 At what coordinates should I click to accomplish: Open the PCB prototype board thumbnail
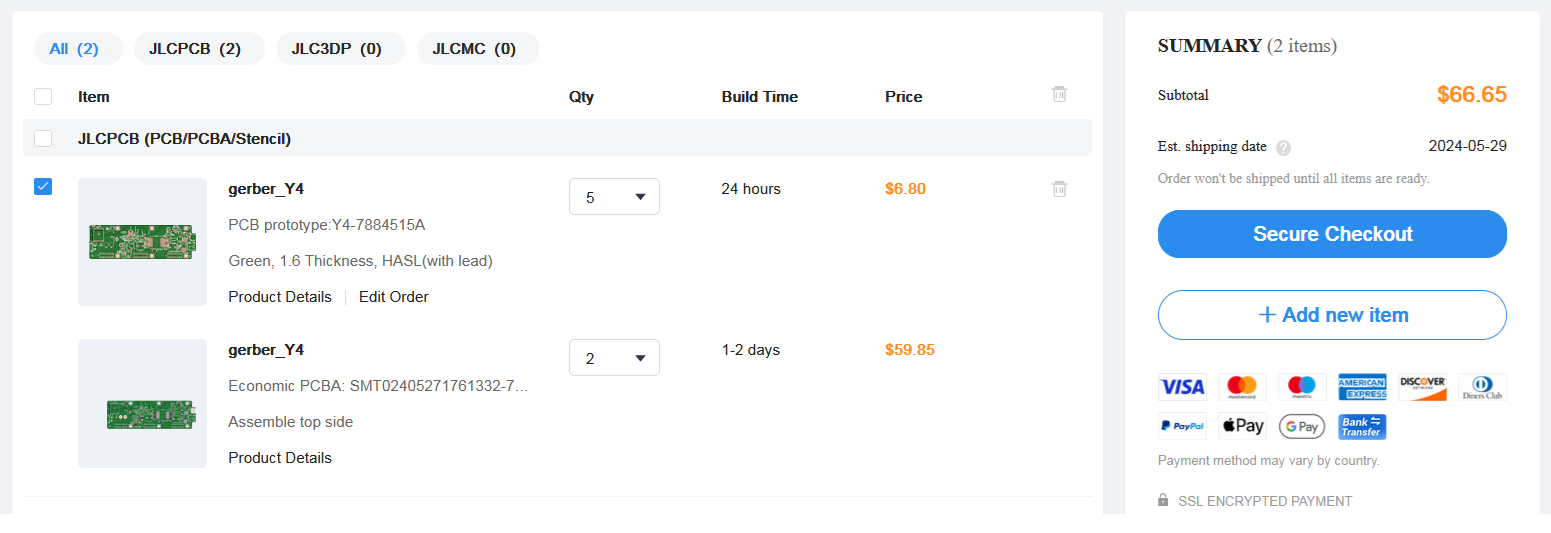click(142, 242)
